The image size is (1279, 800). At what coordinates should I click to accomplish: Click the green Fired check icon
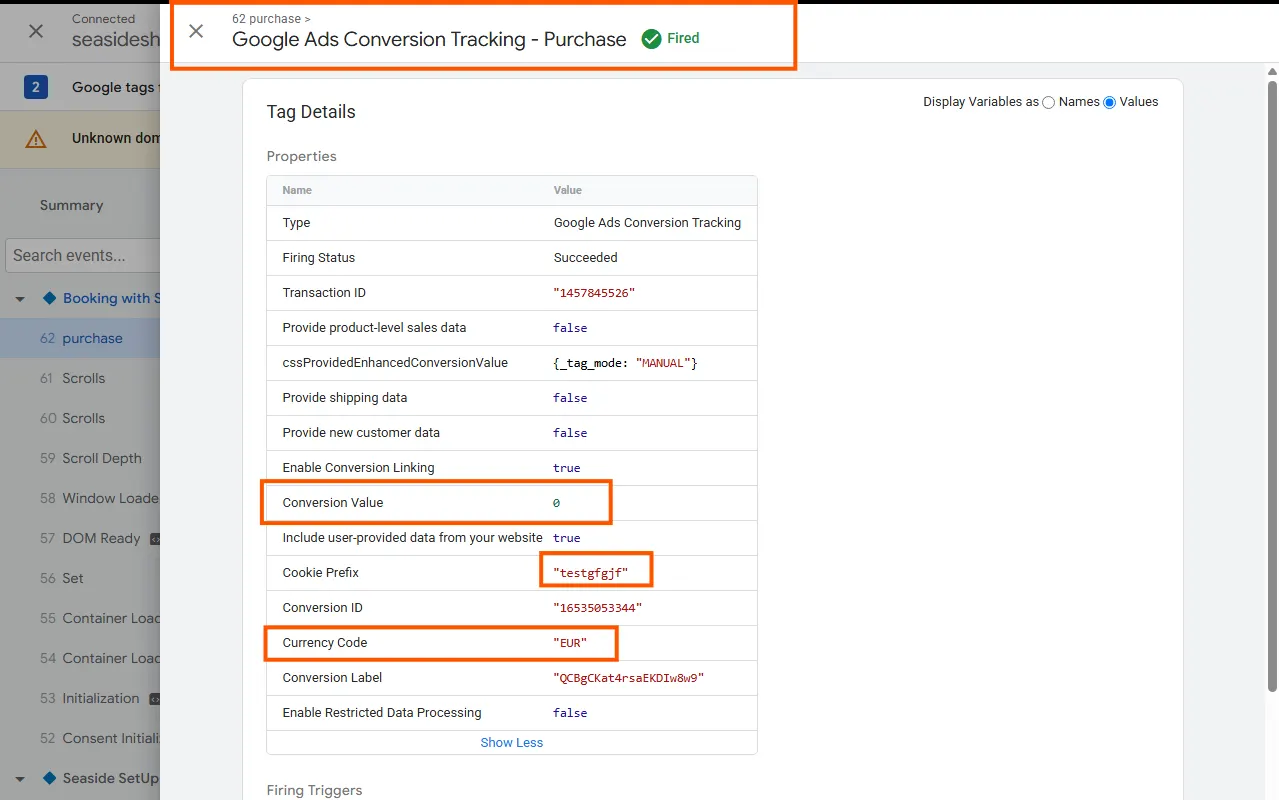coord(651,39)
